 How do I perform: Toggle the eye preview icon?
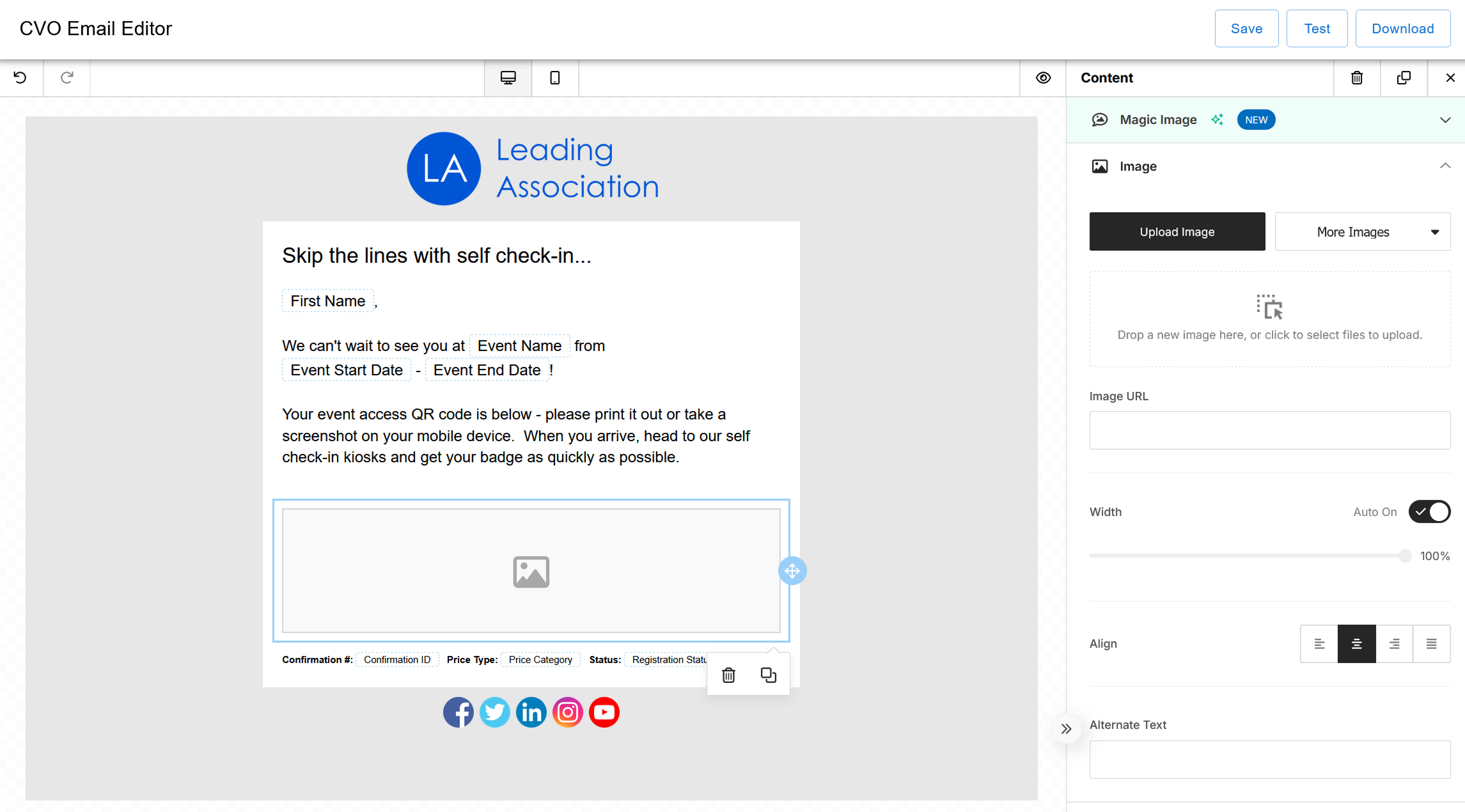tap(1043, 78)
